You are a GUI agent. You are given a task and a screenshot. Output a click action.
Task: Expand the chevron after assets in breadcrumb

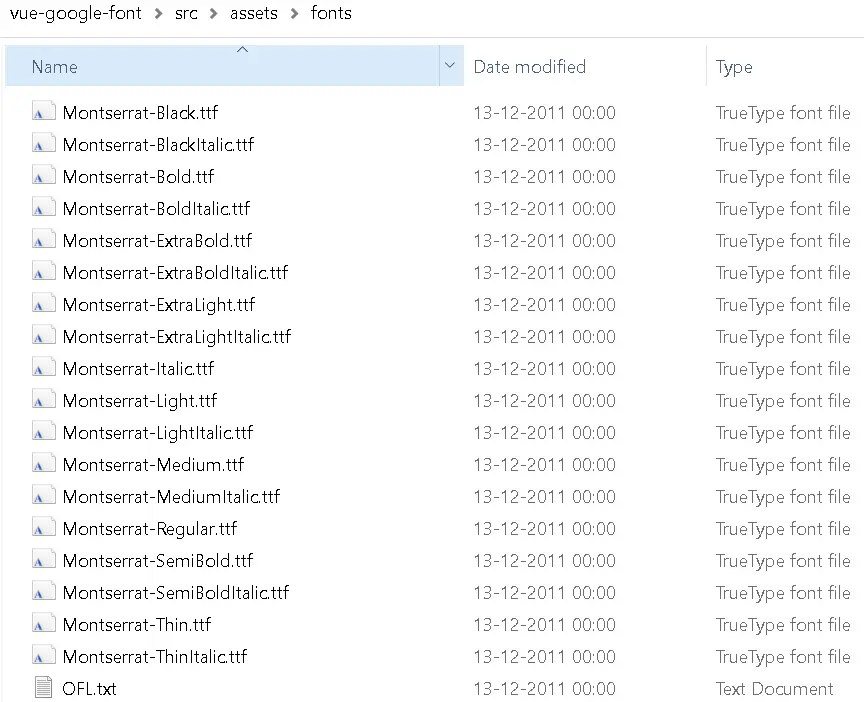click(294, 14)
